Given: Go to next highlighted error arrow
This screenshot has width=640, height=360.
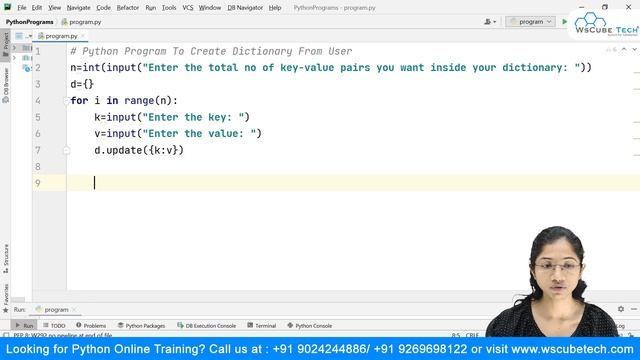Looking at the screenshot, I should 634,49.
